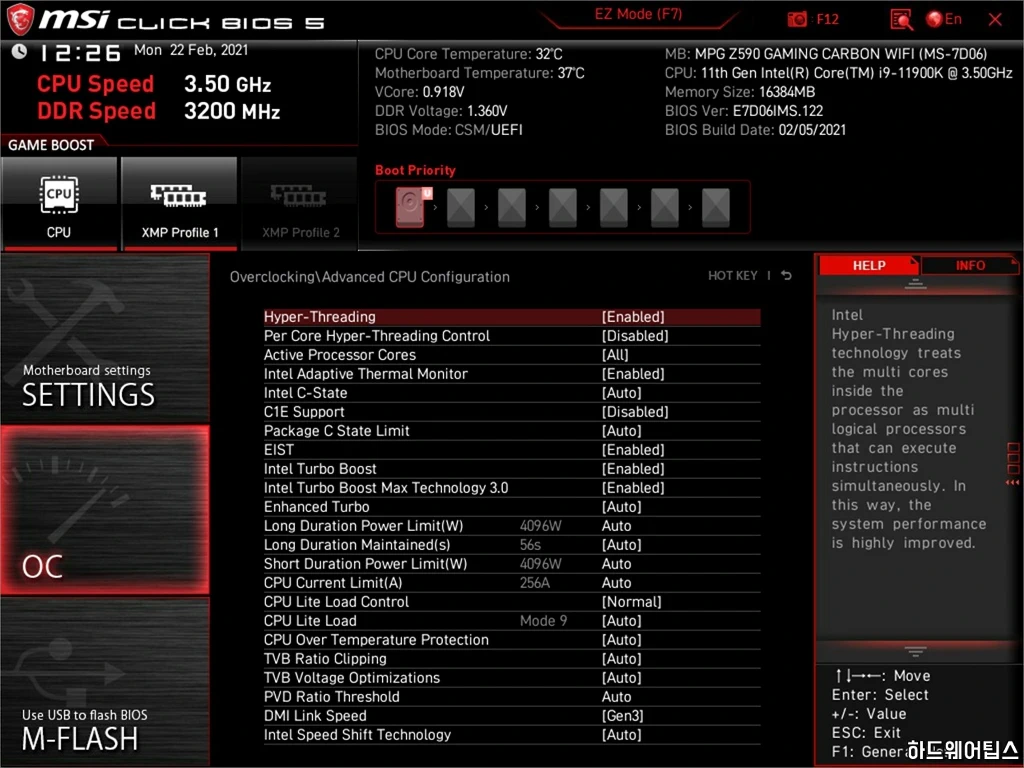Toggle the CPU Game Boost icon
The width and height of the screenshot is (1024, 768).
tap(59, 204)
